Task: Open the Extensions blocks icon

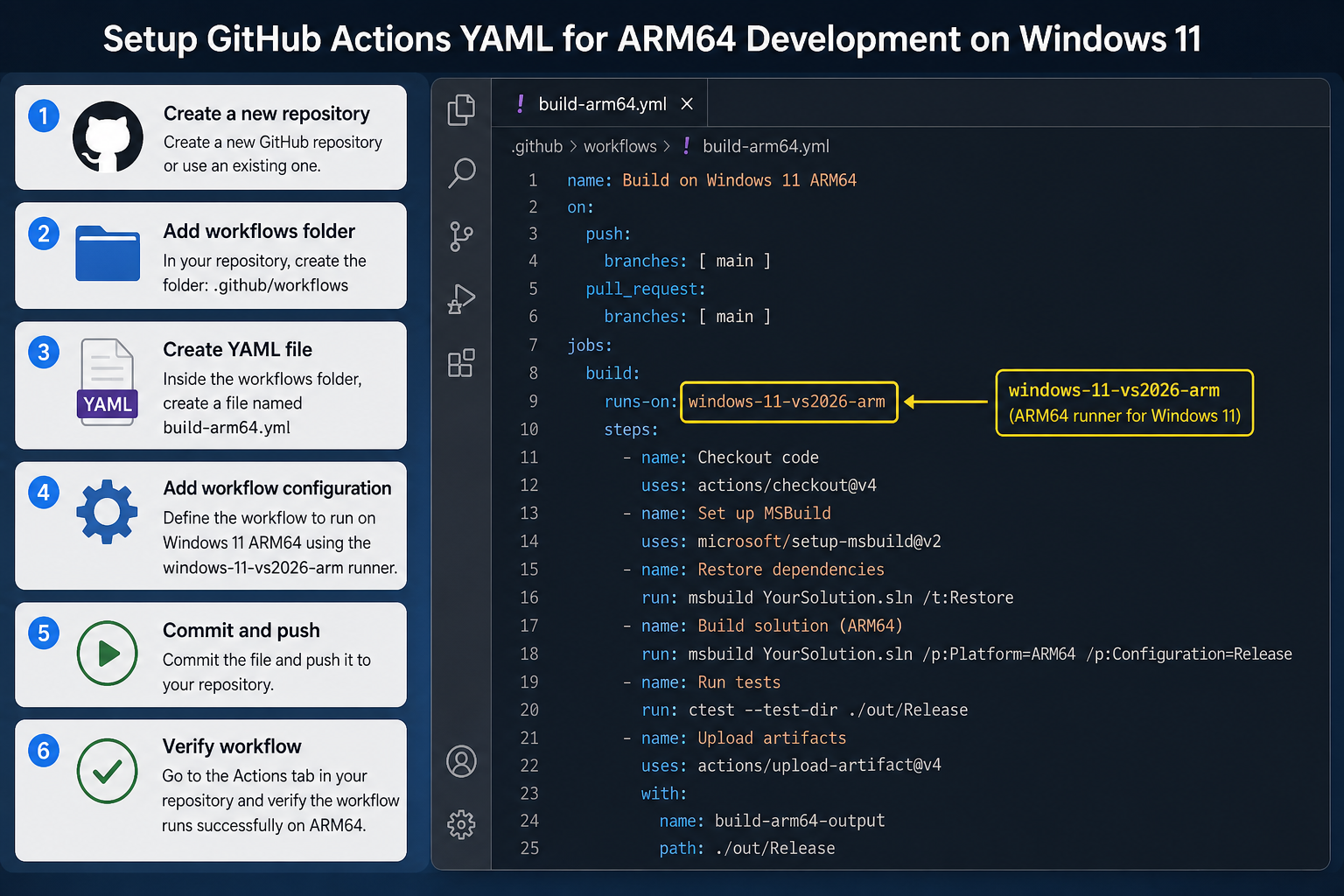Action: pos(461,362)
